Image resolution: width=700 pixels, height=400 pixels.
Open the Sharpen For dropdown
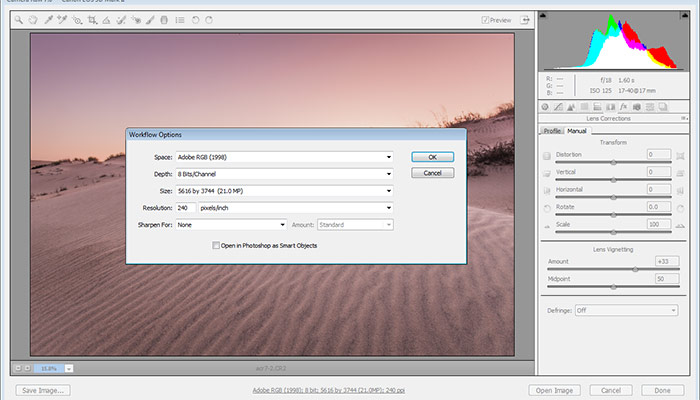[x=231, y=225]
